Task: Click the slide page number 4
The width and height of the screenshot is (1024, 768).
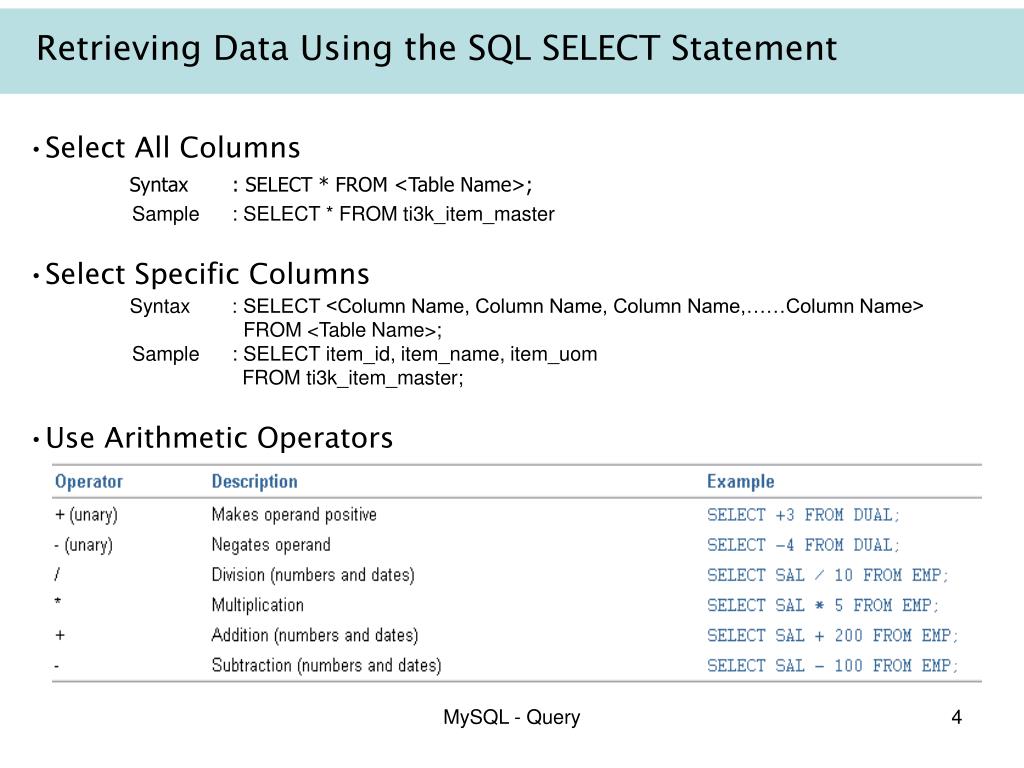Action: tap(957, 717)
